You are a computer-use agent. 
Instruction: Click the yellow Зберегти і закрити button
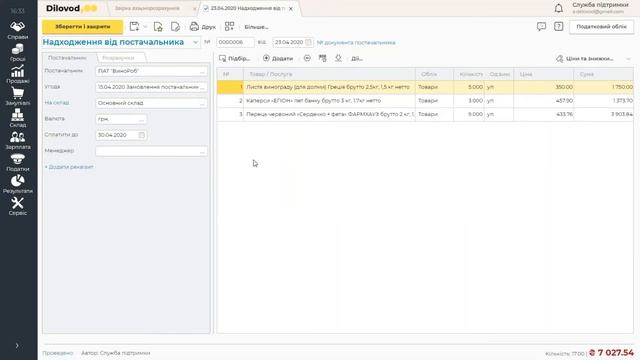click(x=82, y=27)
